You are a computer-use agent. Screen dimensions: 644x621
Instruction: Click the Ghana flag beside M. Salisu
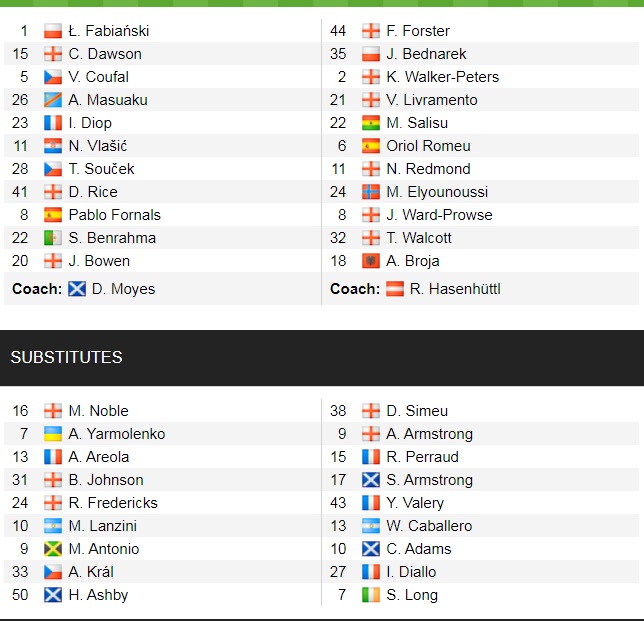point(370,123)
